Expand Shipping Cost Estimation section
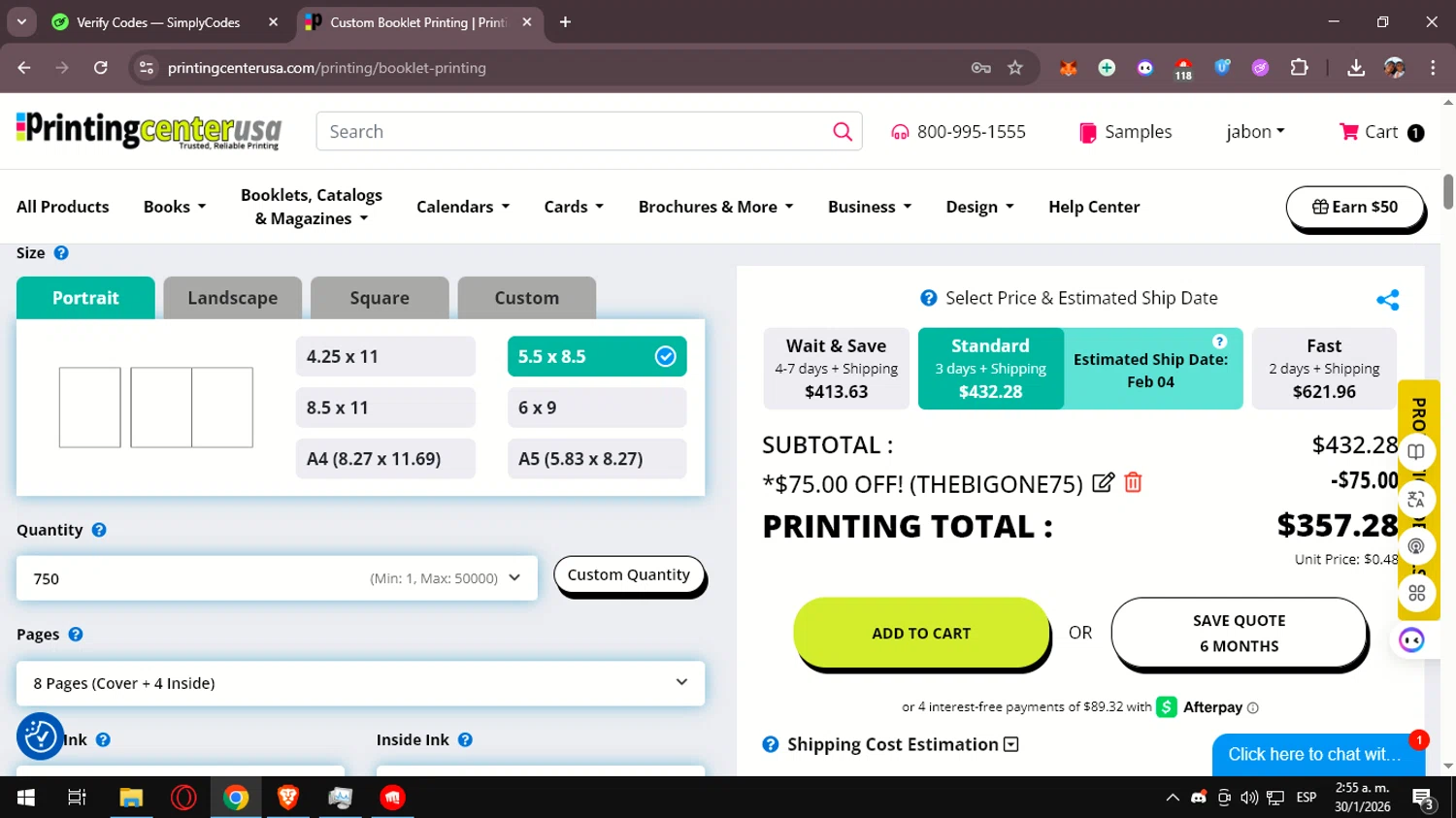Image resolution: width=1456 pixels, height=818 pixels. [x=1011, y=744]
